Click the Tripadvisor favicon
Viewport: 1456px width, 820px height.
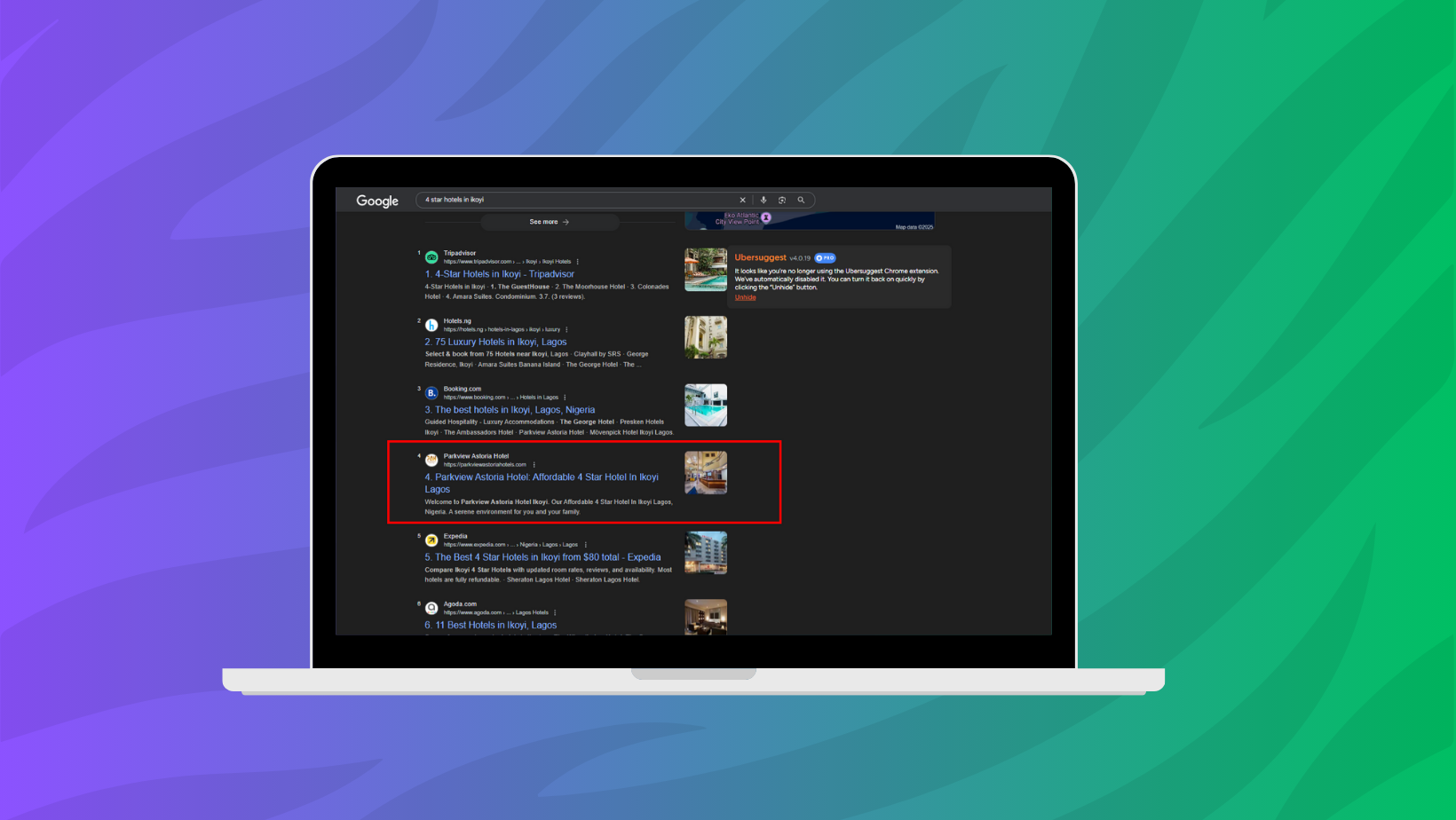tap(431, 257)
